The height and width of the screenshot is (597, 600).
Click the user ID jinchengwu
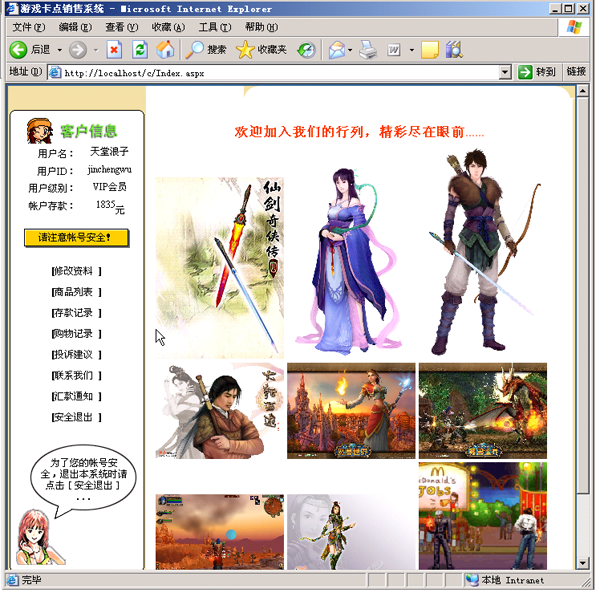pyautogui.click(x=109, y=170)
